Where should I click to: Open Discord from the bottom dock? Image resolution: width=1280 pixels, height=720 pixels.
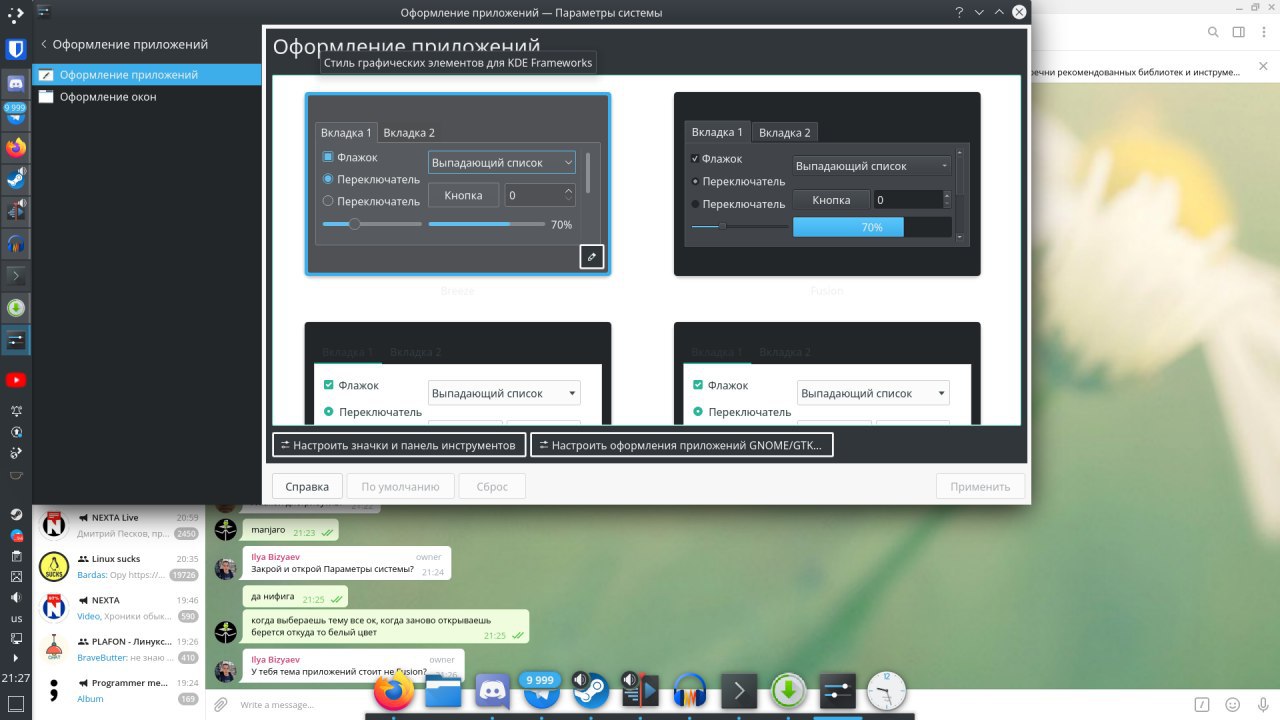(492, 690)
